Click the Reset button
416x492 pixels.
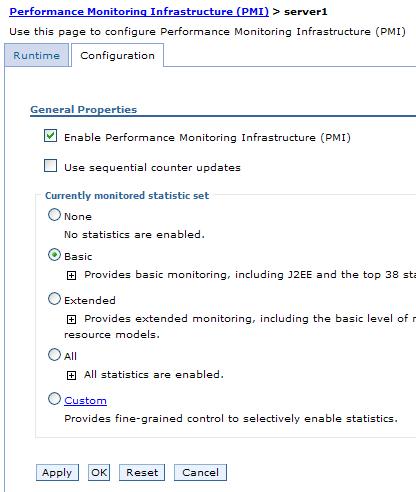point(142,472)
